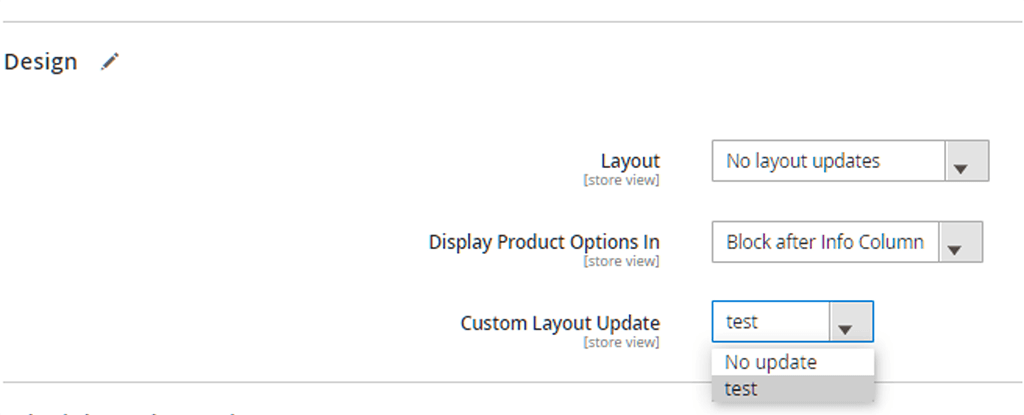Click the Design section heading
The width and height of the screenshot is (1024, 415).
point(41,62)
